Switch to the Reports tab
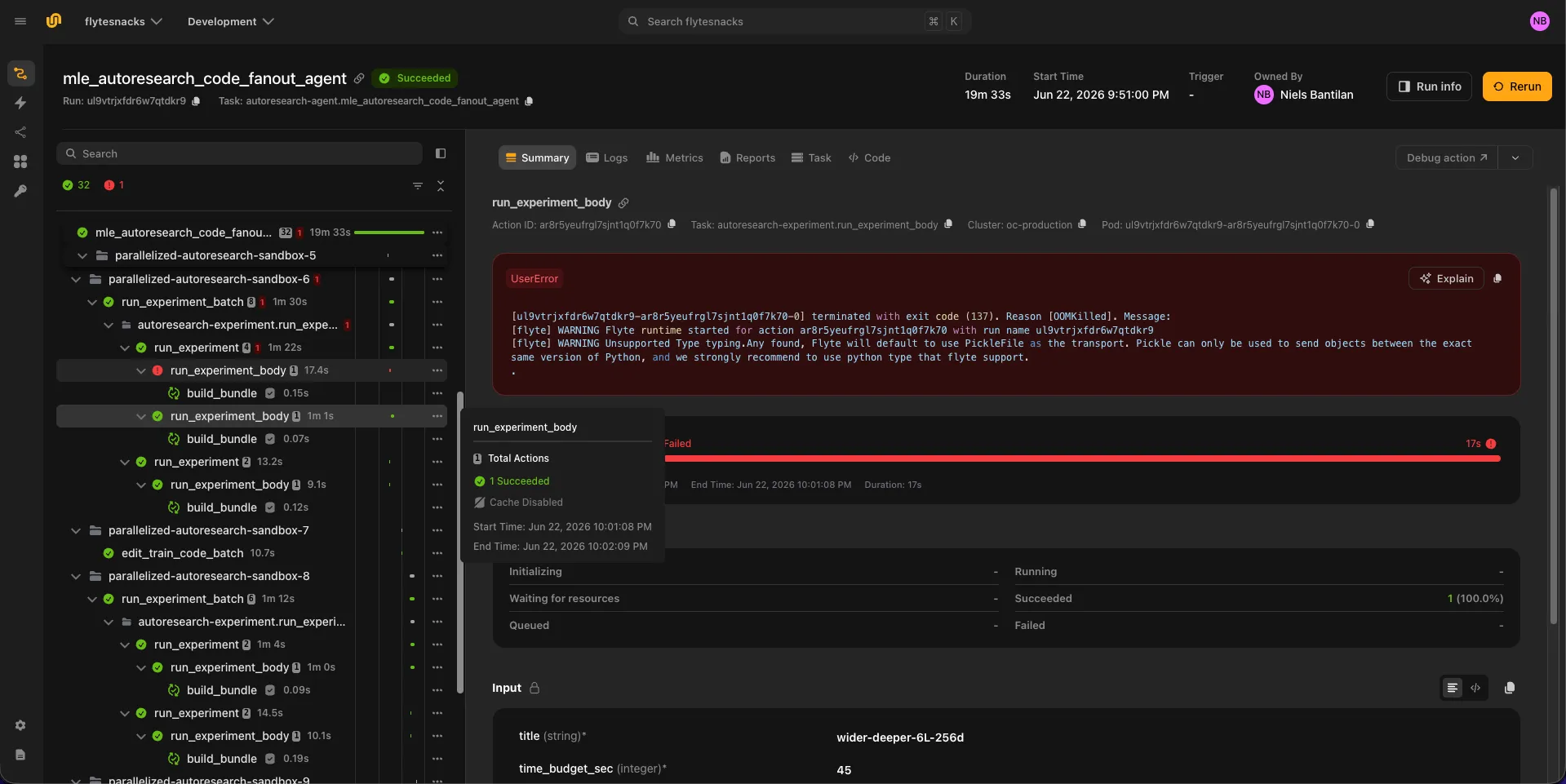The image size is (1566, 784). click(748, 157)
